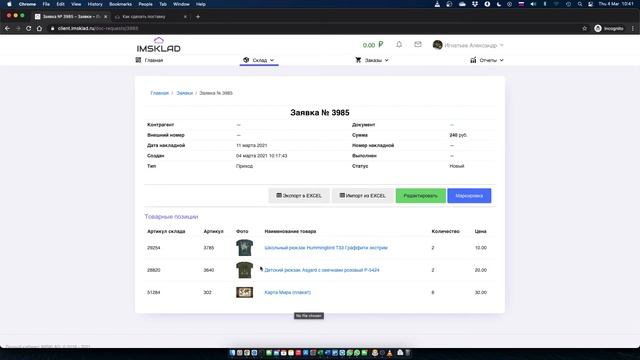This screenshot has width=640, height=360.
Task: Select the article 3640 cell
Action: [209, 270]
